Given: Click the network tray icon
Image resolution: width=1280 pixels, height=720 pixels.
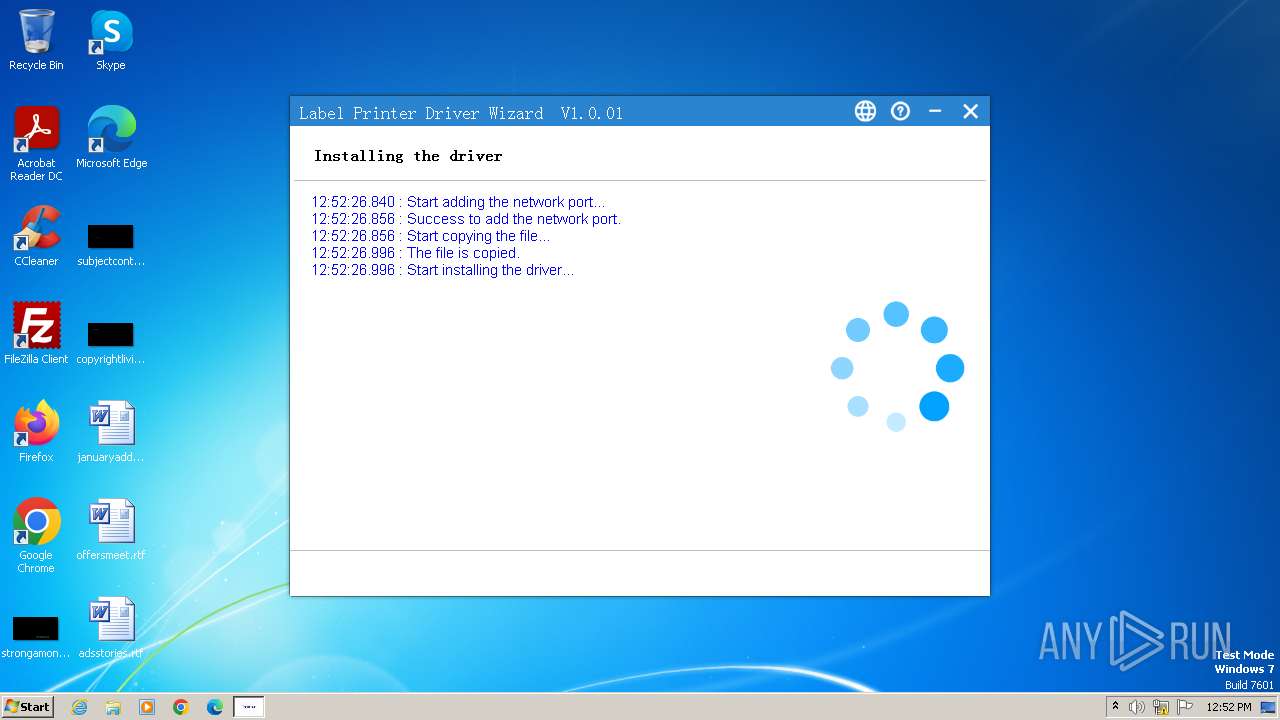Looking at the screenshot, I should (1161, 707).
